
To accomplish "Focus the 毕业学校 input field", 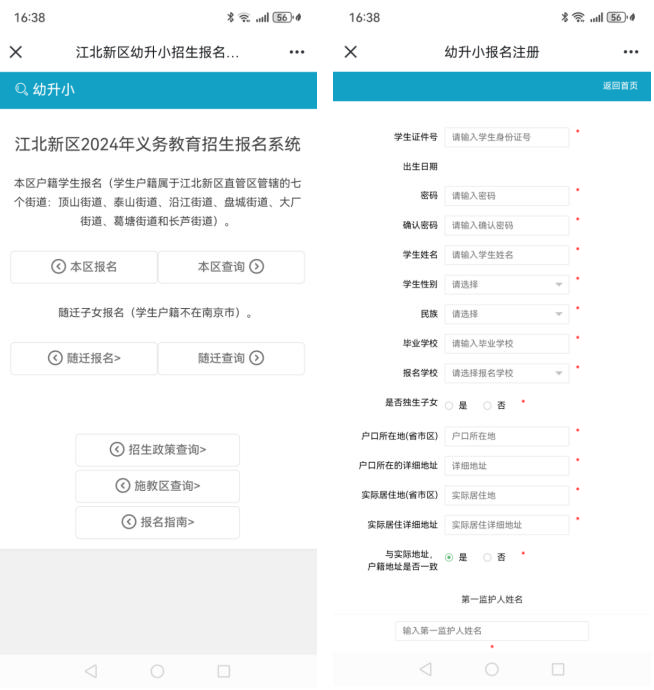I will tap(507, 343).
